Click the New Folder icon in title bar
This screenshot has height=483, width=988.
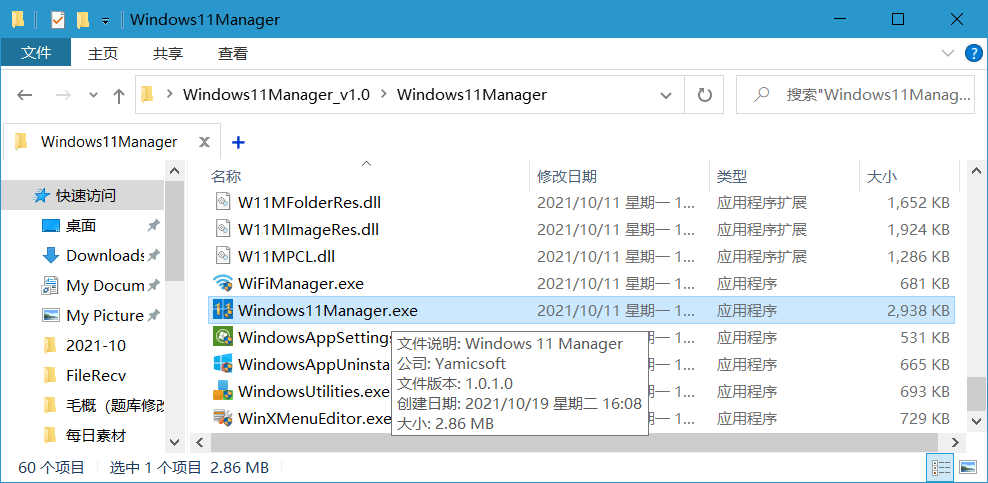(x=83, y=20)
